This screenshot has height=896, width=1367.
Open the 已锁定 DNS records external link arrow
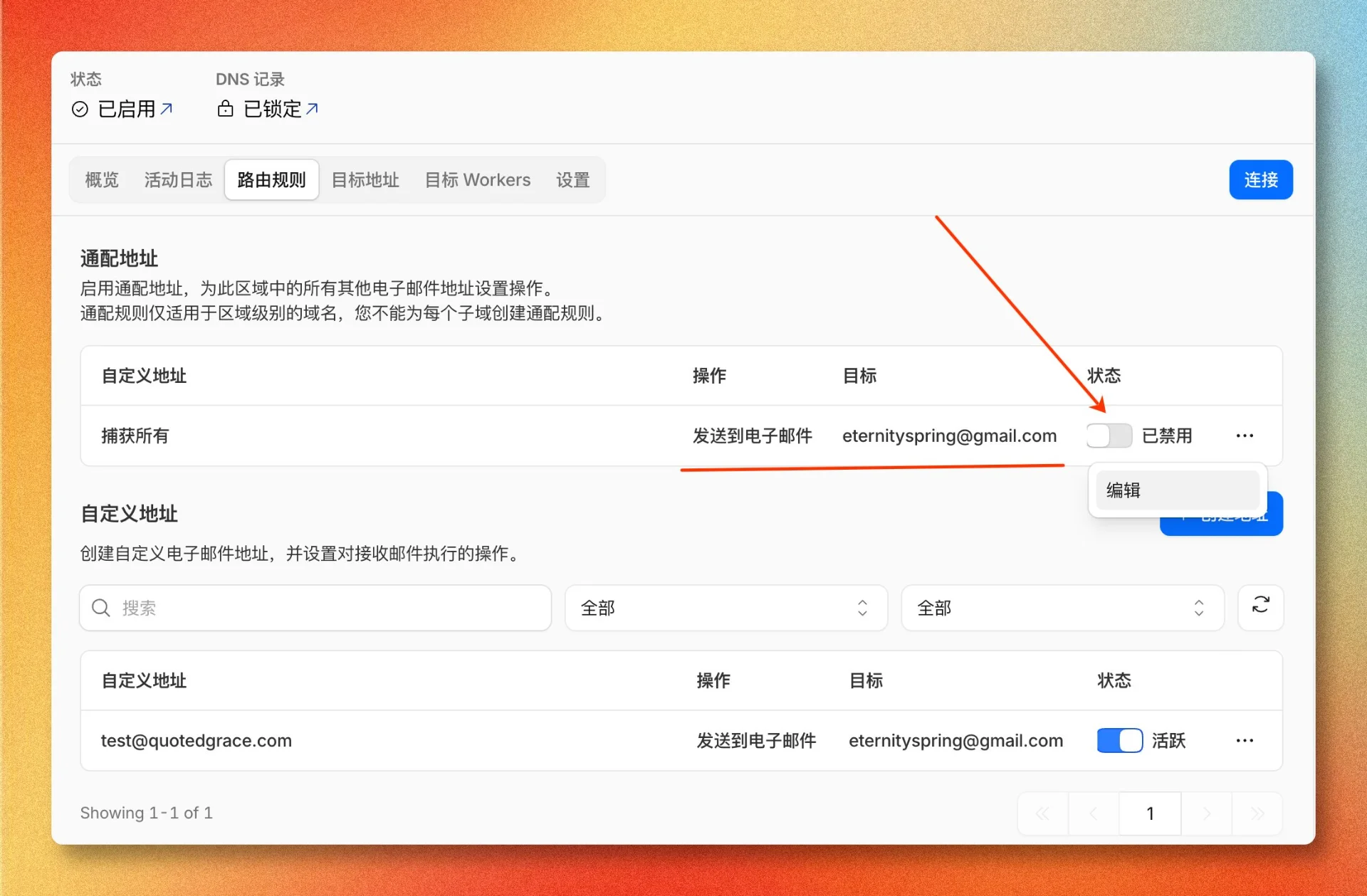click(312, 109)
